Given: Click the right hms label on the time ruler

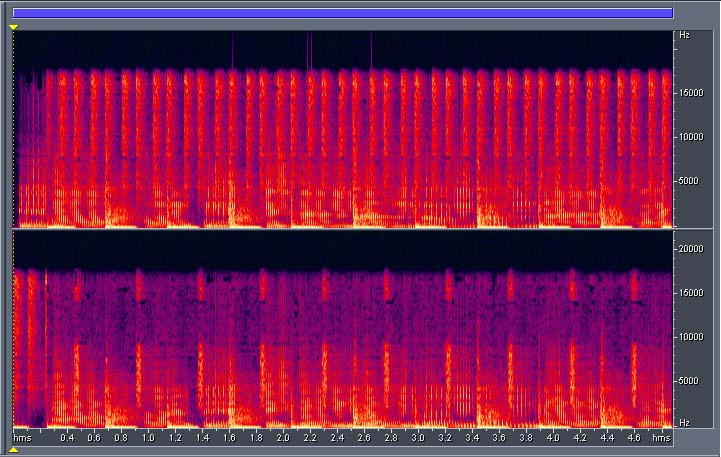Looking at the screenshot, I should [661, 438].
